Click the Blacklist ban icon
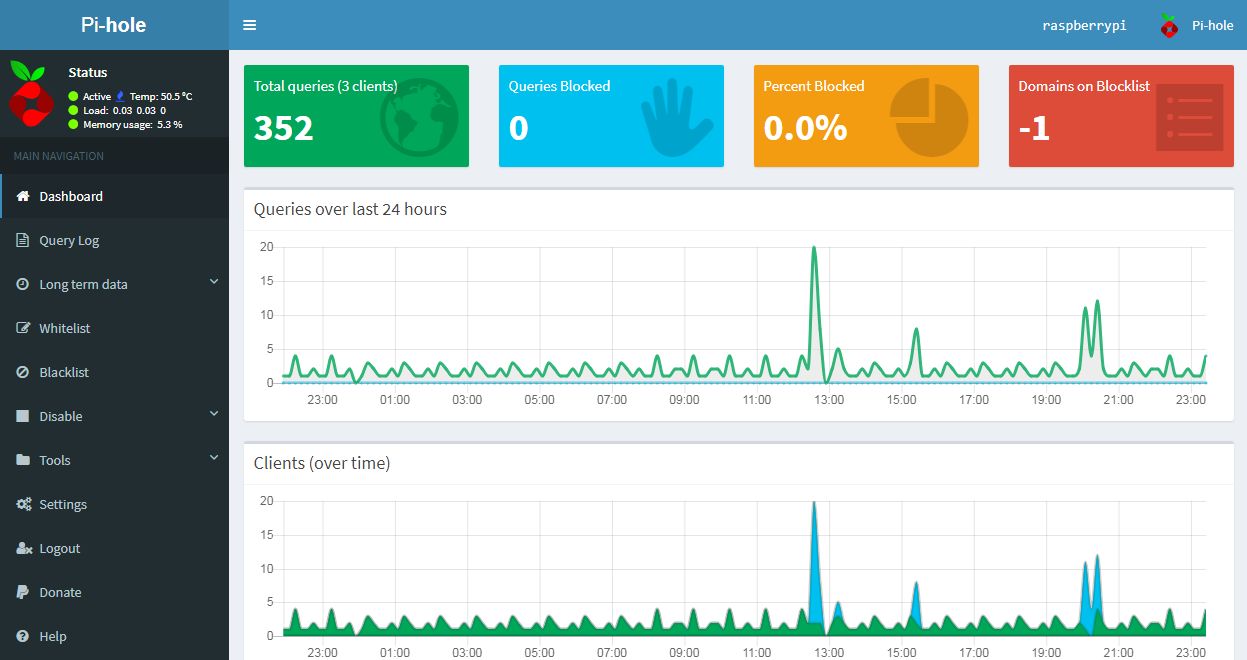Image resolution: width=1247 pixels, height=660 pixels. click(23, 372)
